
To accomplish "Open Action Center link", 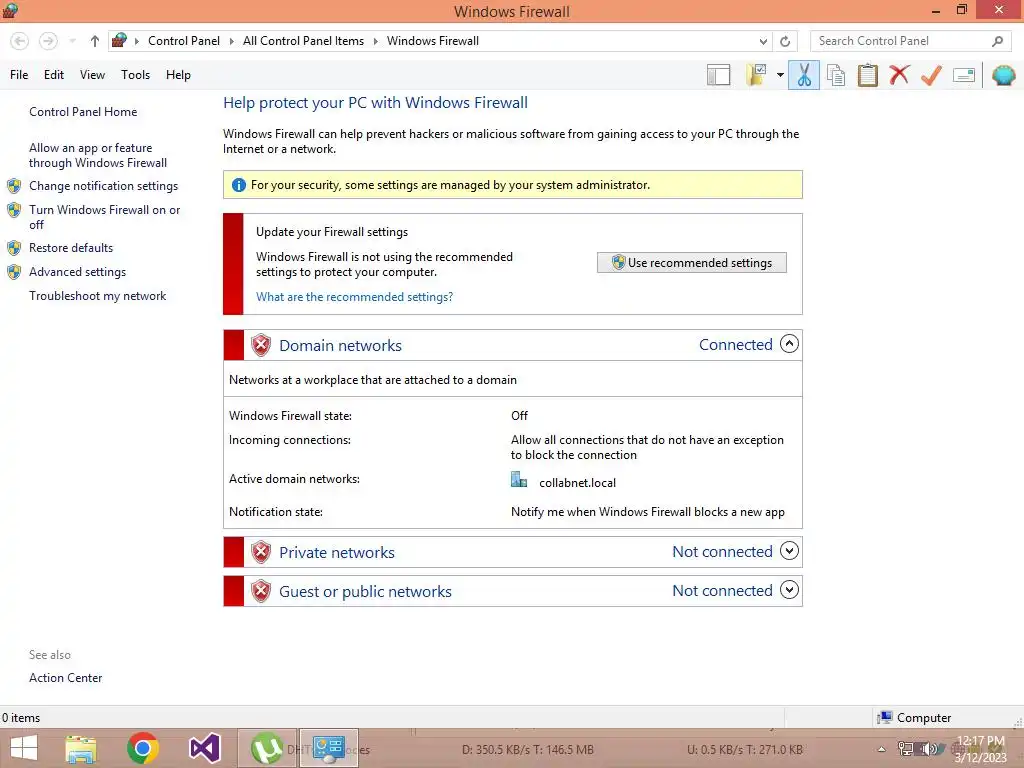I will point(65,678).
